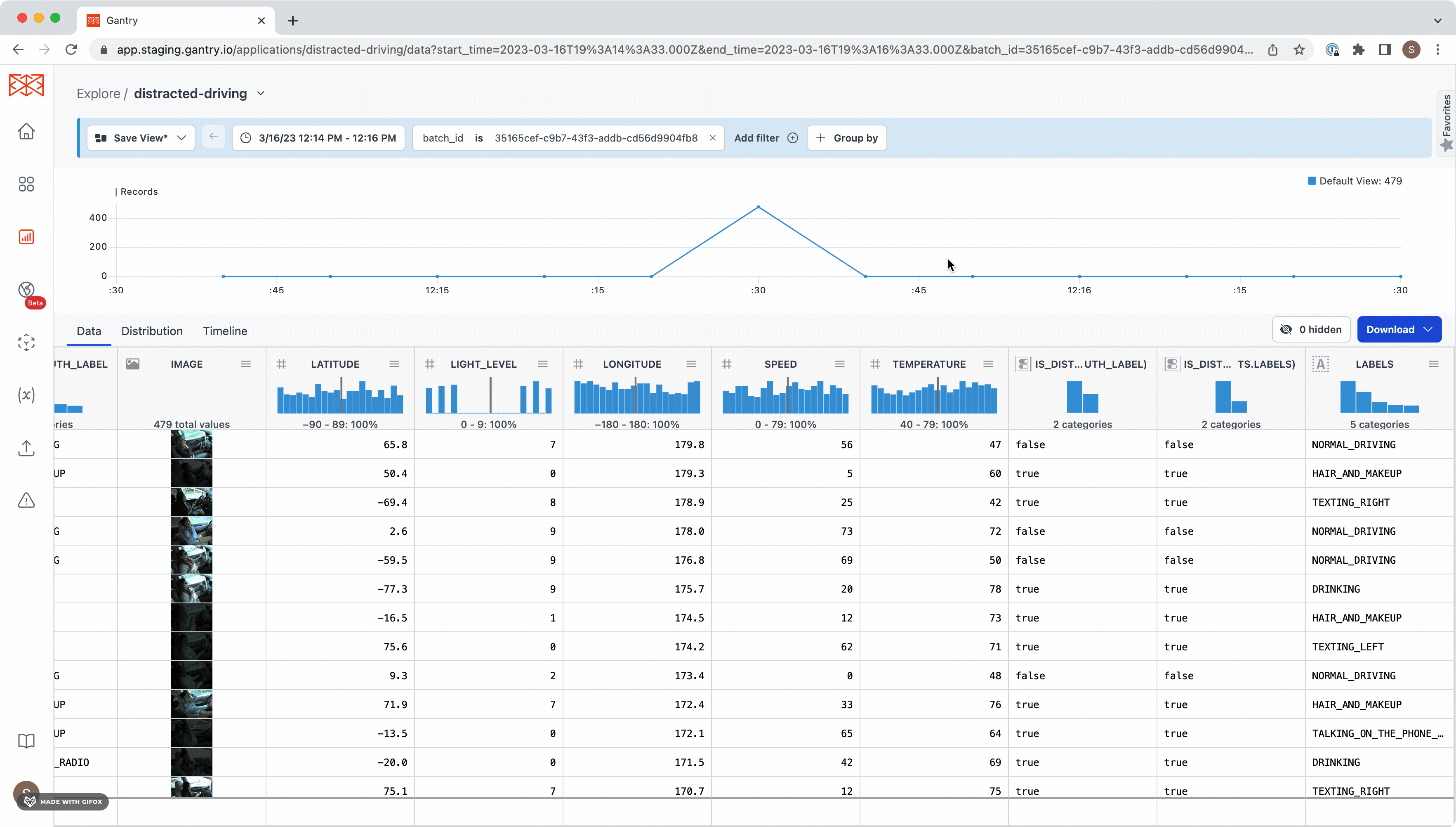Viewport: 1456px width, 827px height.
Task: Switch to the Distribution tab
Action: [x=151, y=331]
